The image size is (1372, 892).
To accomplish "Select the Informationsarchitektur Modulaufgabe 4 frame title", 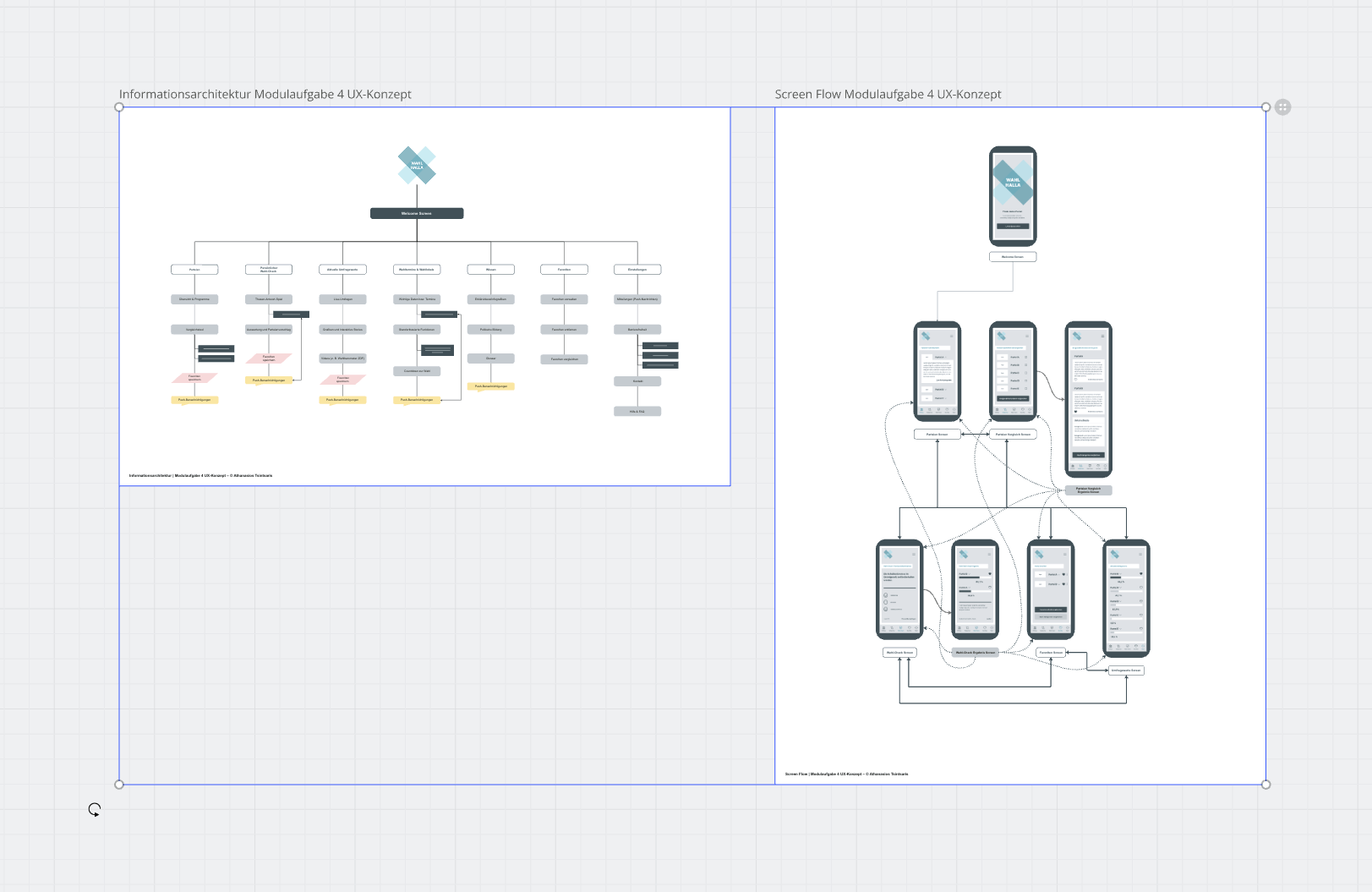I will (265, 94).
